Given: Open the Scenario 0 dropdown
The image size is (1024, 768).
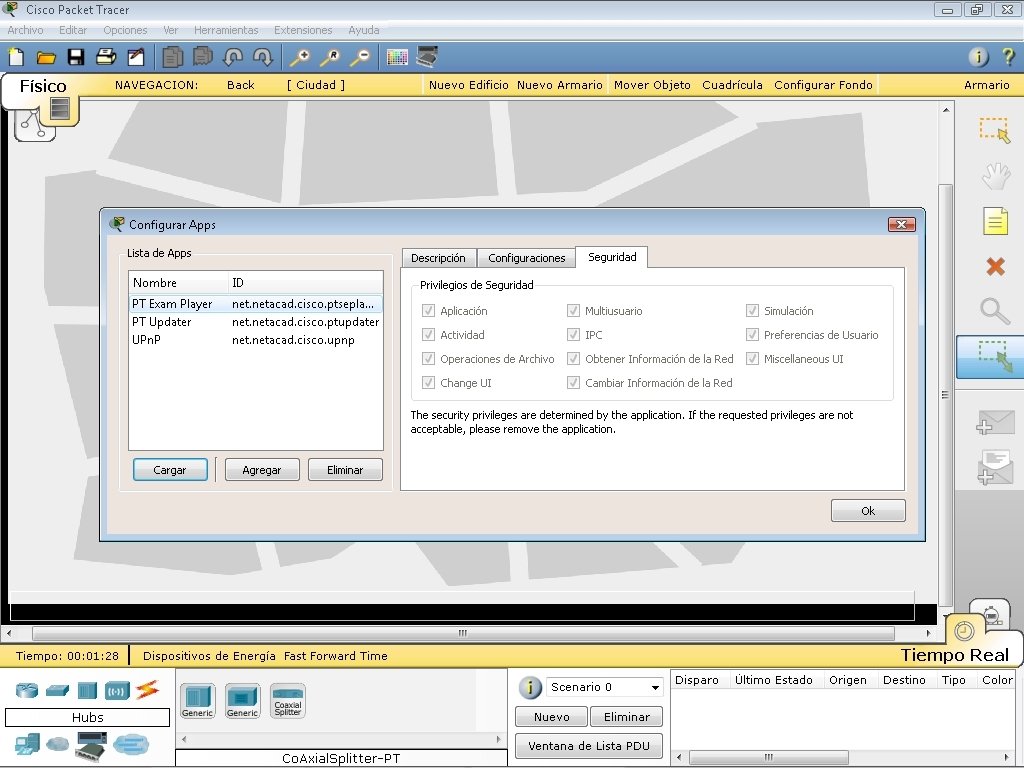Looking at the screenshot, I should (x=604, y=687).
